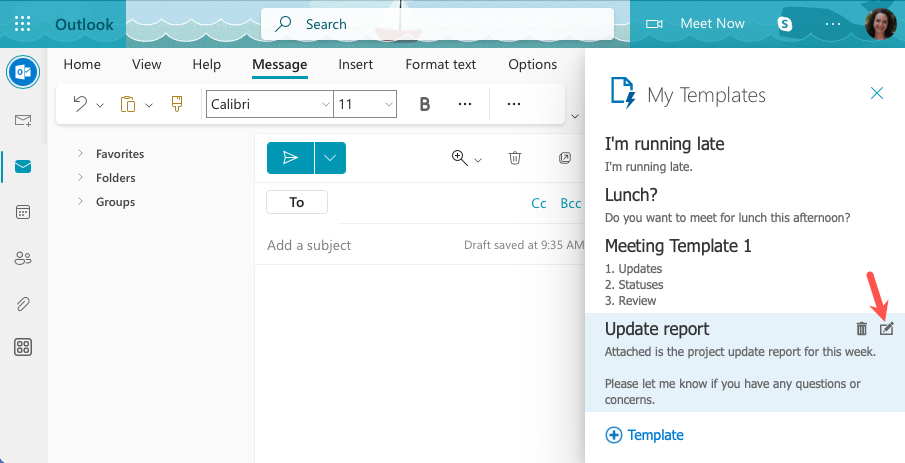The image size is (905, 463).
Task: Click the Files paperclip sidebar icon
Action: point(22,303)
